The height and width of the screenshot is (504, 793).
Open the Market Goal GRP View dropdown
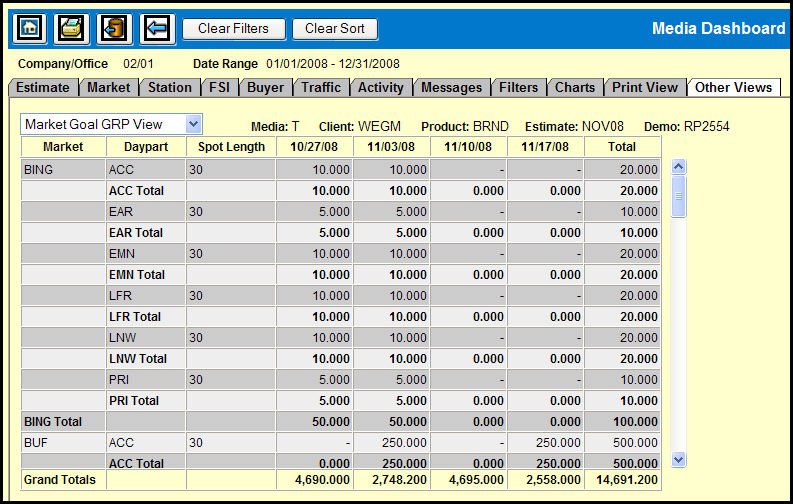[194, 124]
